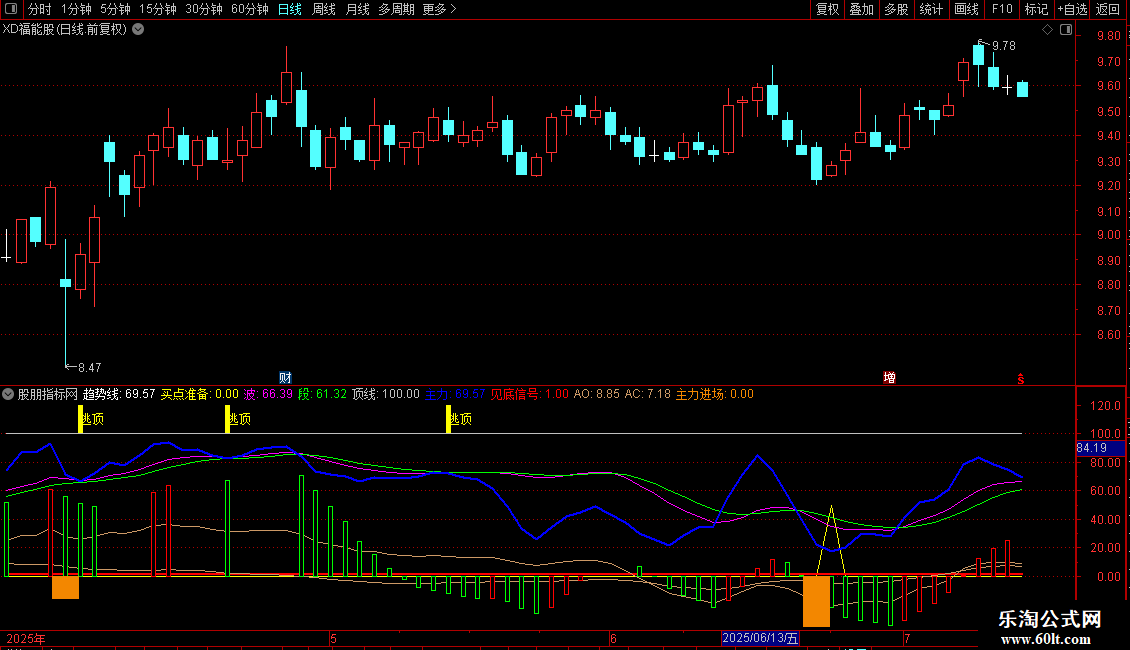Viewport: 1130px width, 650px height.
Task: Click the red $ marker icon
Action: click(1020, 379)
